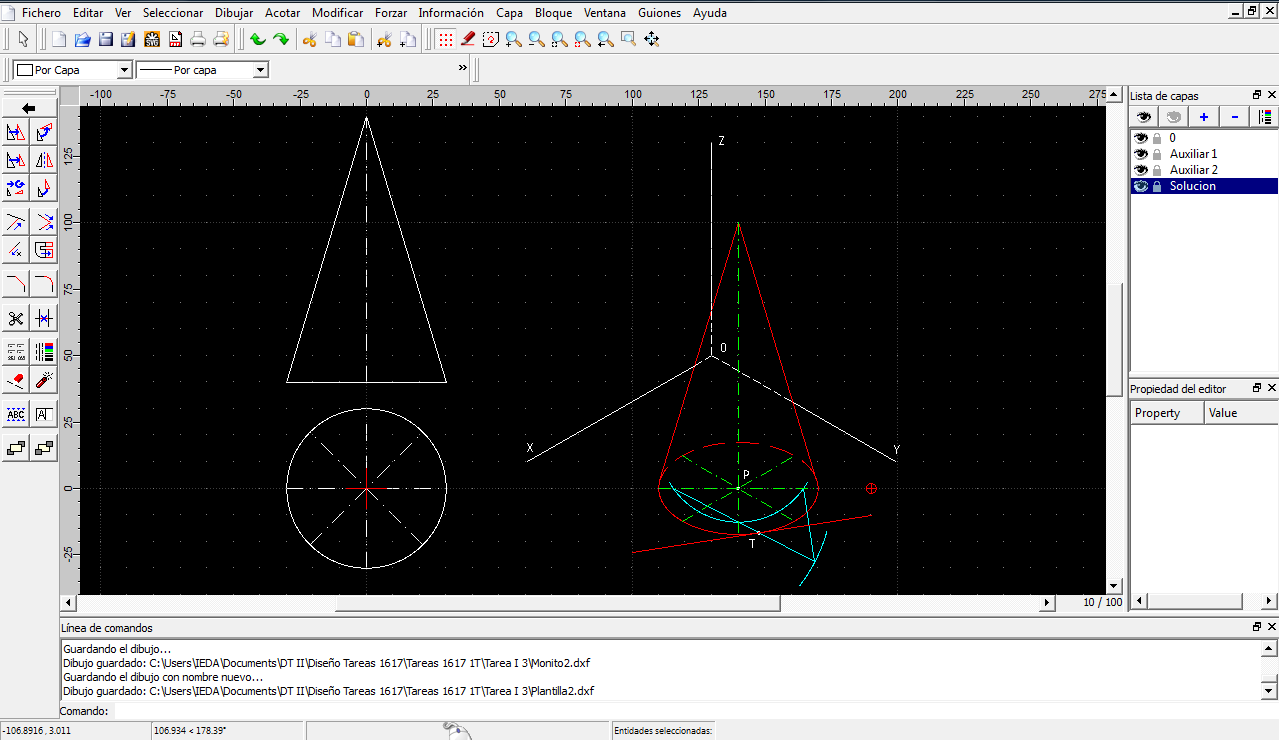Cut selection with scissors icon
1279x740 pixels.
pyautogui.click(x=309, y=39)
